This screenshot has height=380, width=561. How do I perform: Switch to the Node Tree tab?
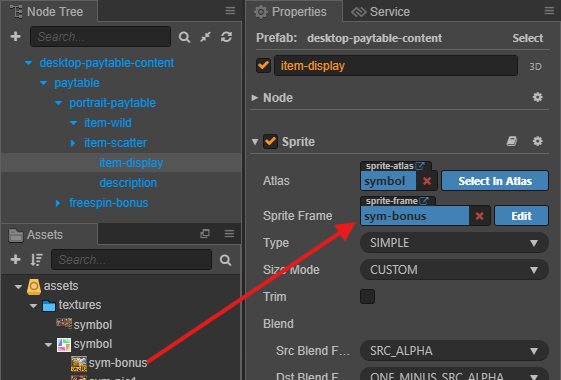(48, 11)
